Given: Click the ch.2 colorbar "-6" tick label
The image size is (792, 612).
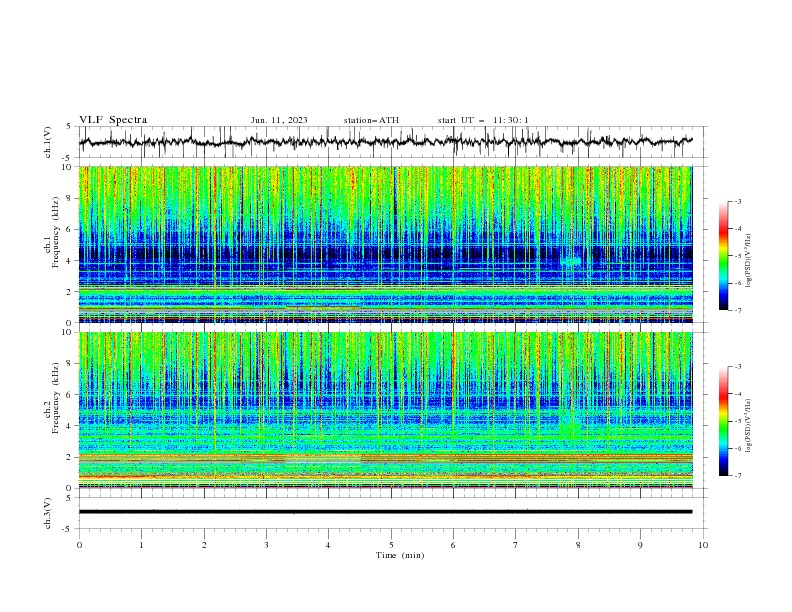Looking at the screenshot, I should point(737,448).
